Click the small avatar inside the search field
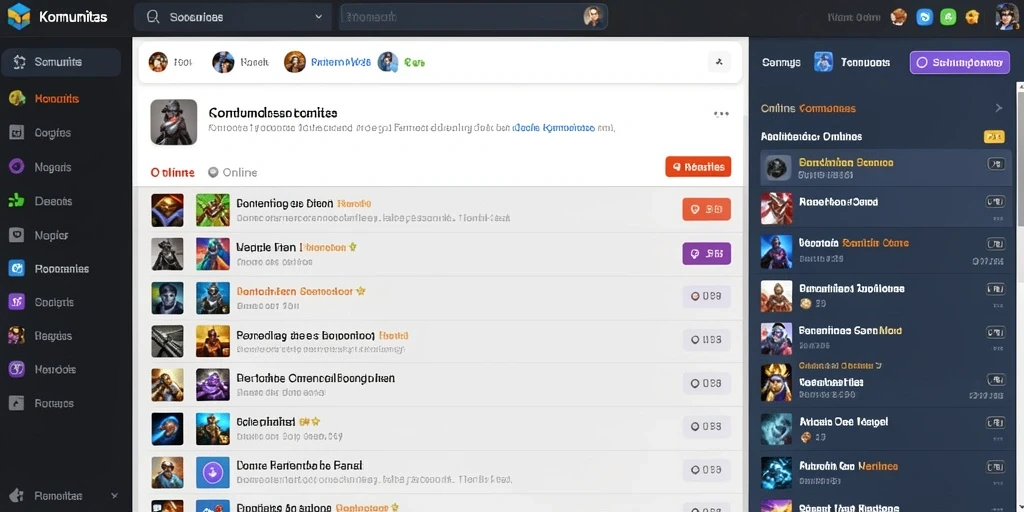The image size is (1024, 512). [x=592, y=16]
